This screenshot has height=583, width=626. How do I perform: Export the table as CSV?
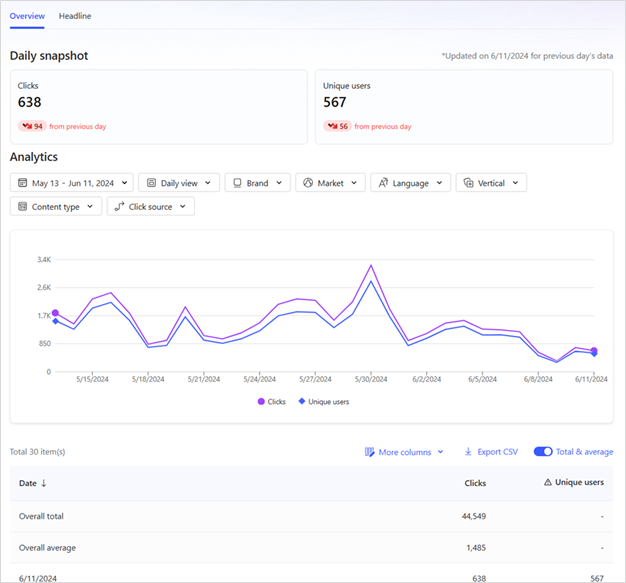pyautogui.click(x=491, y=452)
